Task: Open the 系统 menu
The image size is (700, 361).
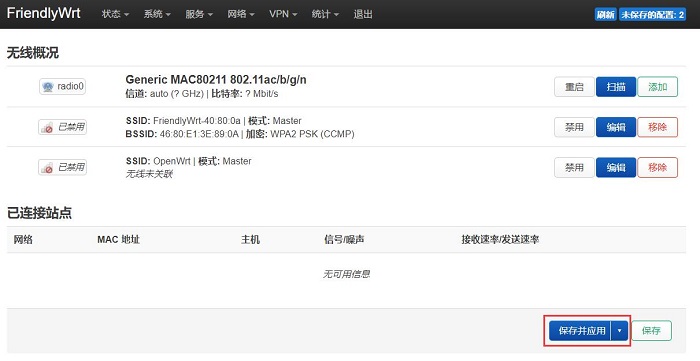Action: click(x=157, y=14)
